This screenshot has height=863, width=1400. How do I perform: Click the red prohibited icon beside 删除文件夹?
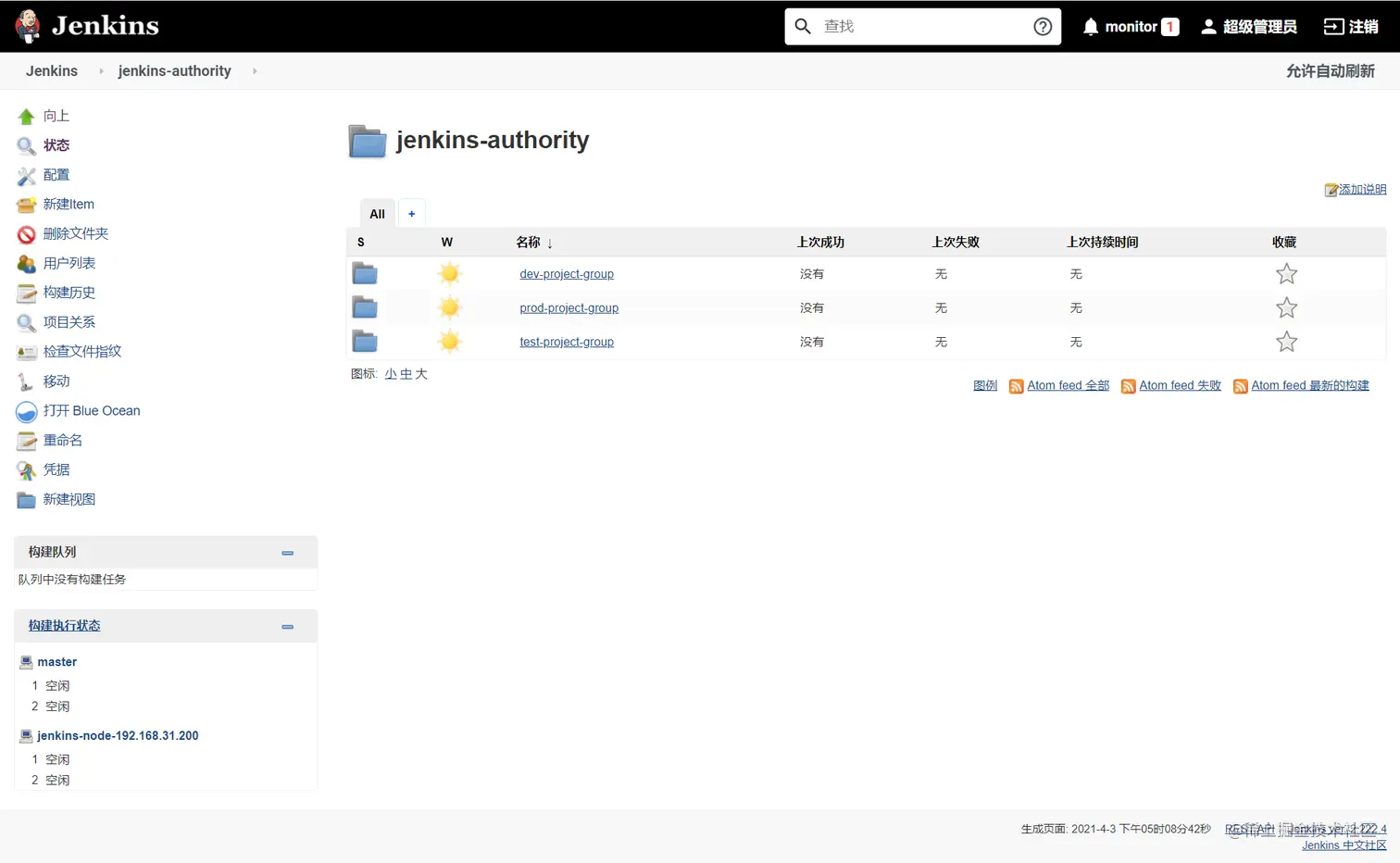(x=26, y=234)
